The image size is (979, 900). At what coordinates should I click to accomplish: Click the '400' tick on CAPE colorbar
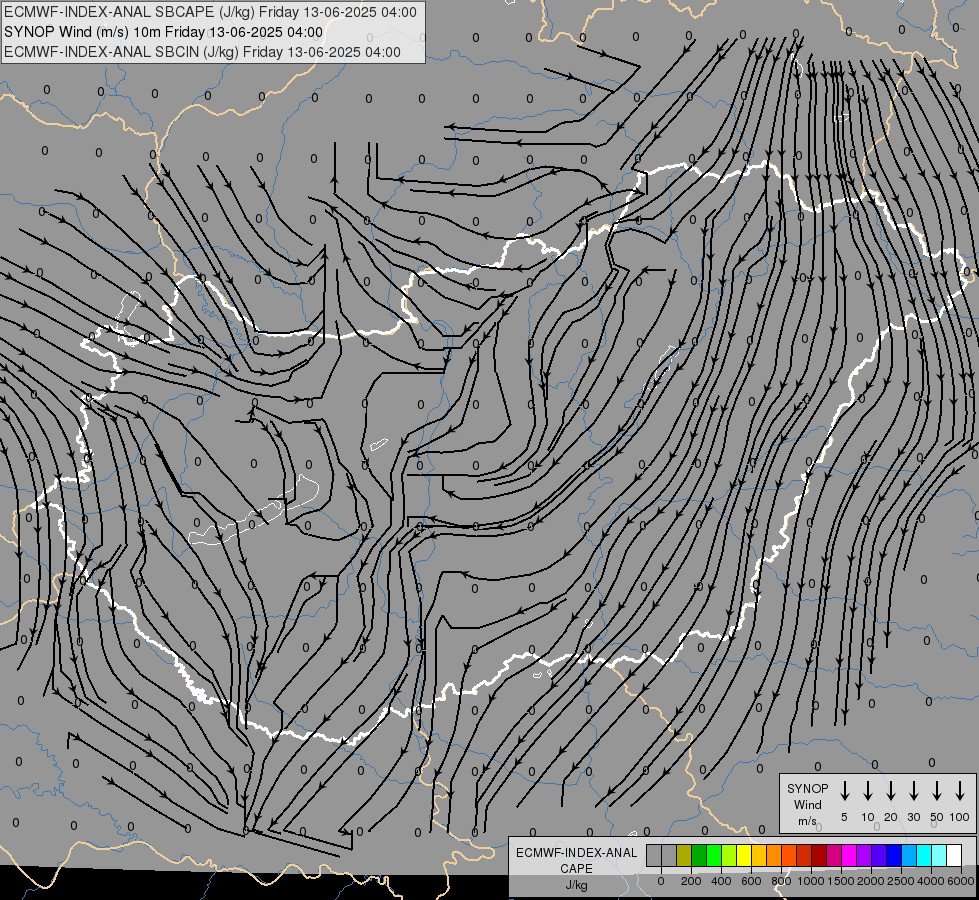[x=721, y=881]
